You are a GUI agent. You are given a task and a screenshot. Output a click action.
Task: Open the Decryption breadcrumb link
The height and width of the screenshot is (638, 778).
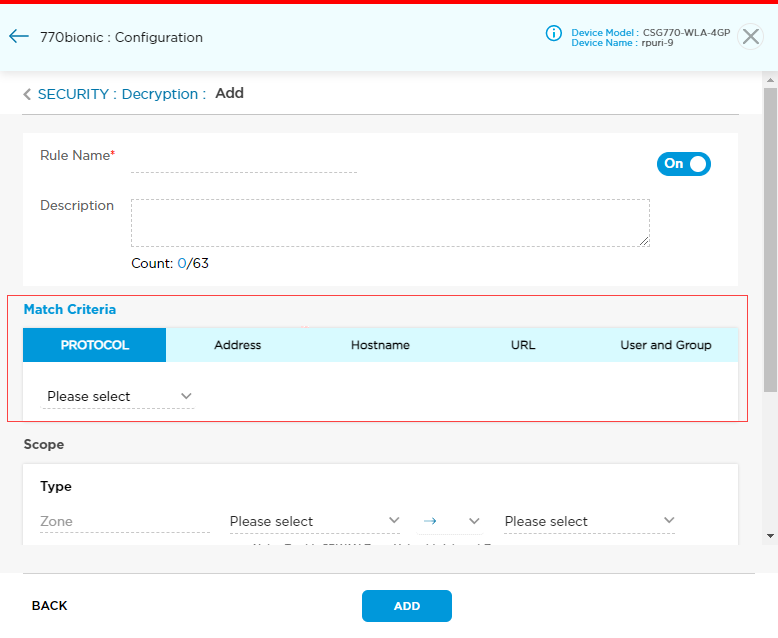160,94
